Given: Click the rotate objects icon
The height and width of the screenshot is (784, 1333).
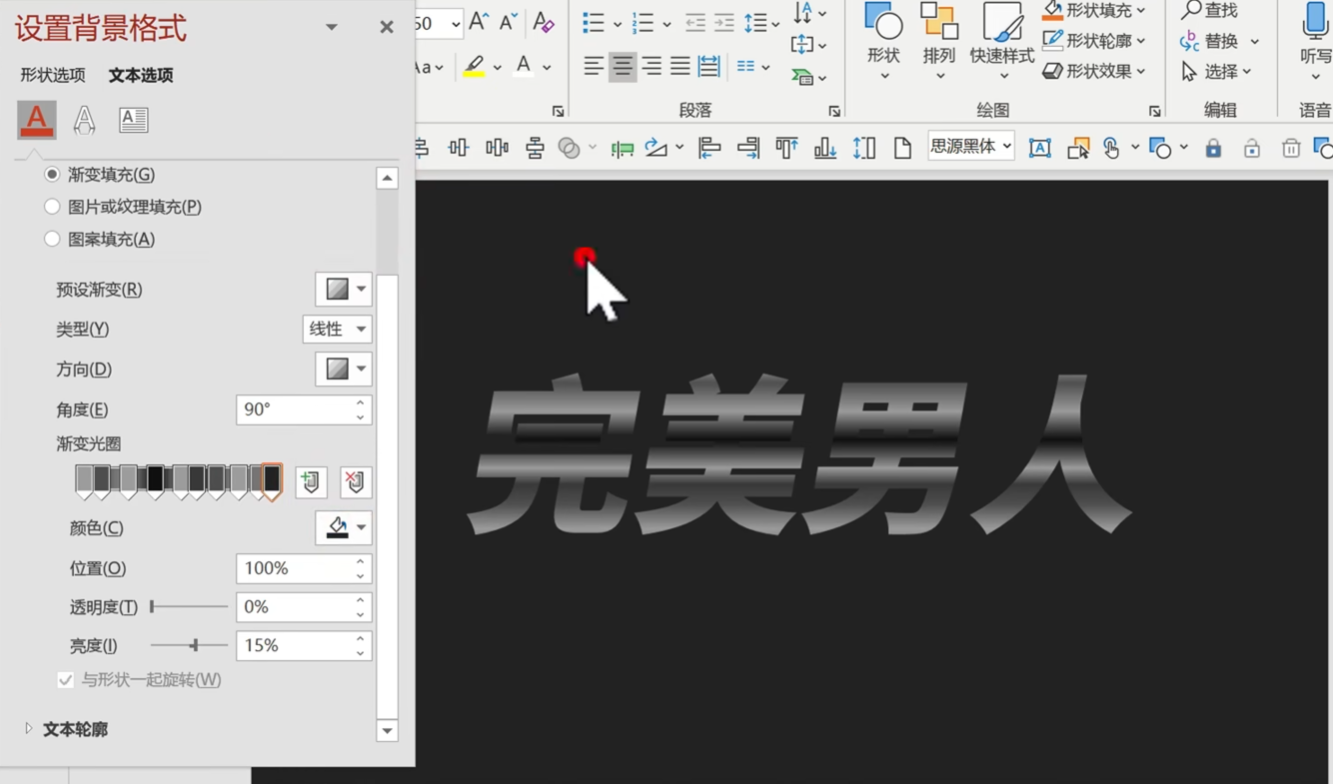Looking at the screenshot, I should [x=656, y=148].
